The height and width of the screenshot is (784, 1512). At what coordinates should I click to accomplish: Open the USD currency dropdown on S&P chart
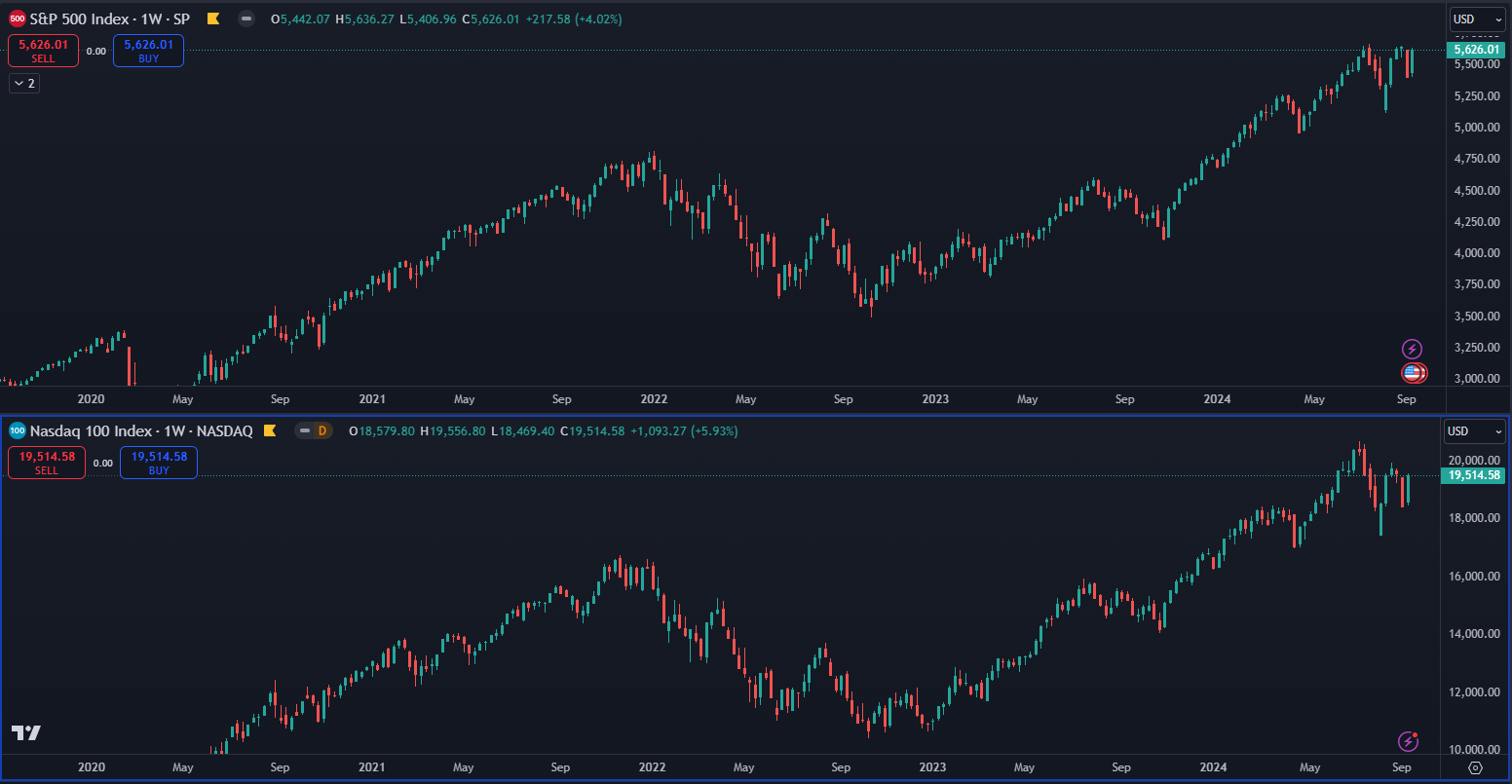(x=1477, y=19)
